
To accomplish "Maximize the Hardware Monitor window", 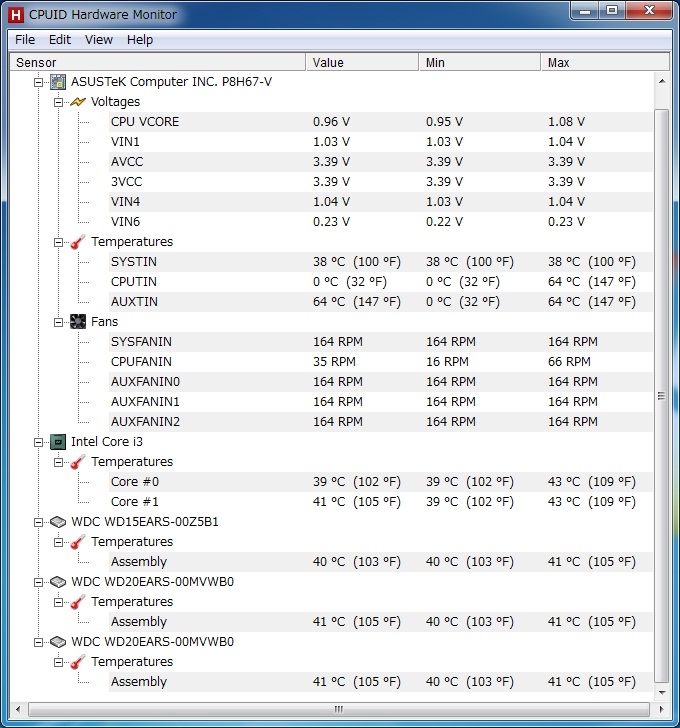I will click(x=612, y=10).
